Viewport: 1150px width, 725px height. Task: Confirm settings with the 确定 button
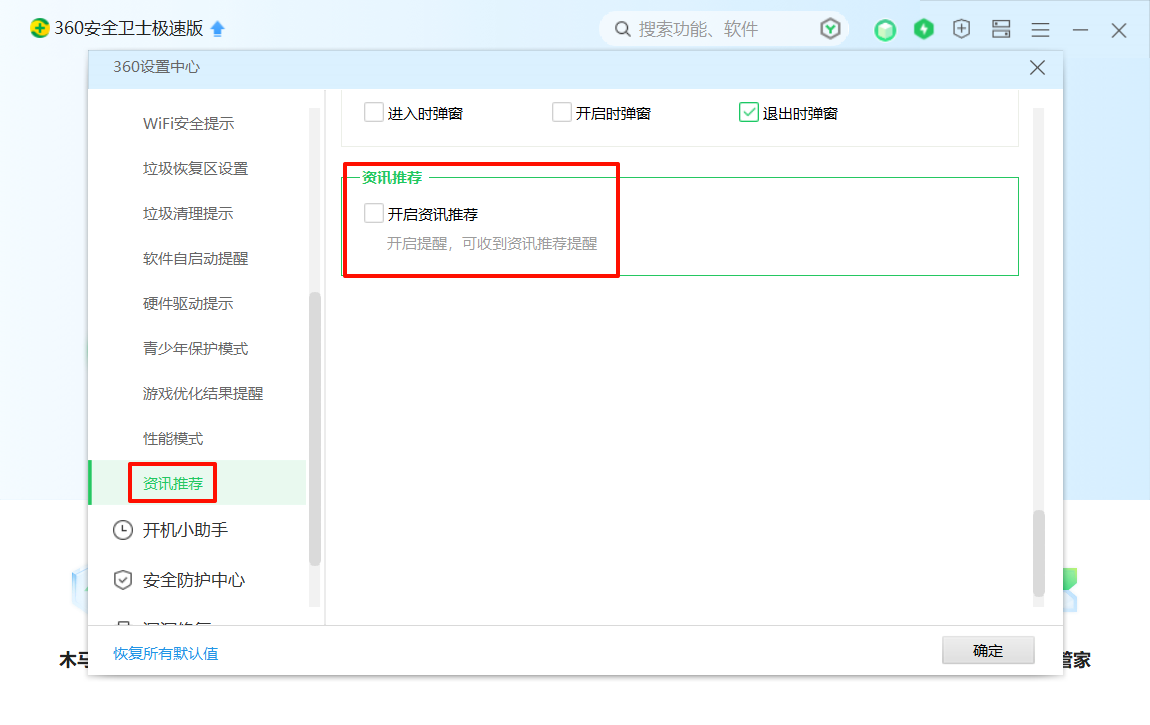coord(988,650)
